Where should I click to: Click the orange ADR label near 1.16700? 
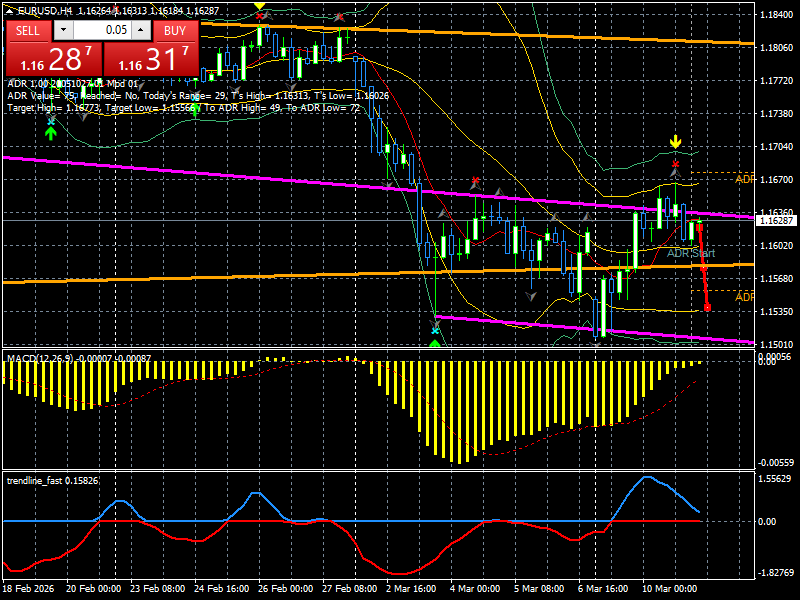(745, 179)
